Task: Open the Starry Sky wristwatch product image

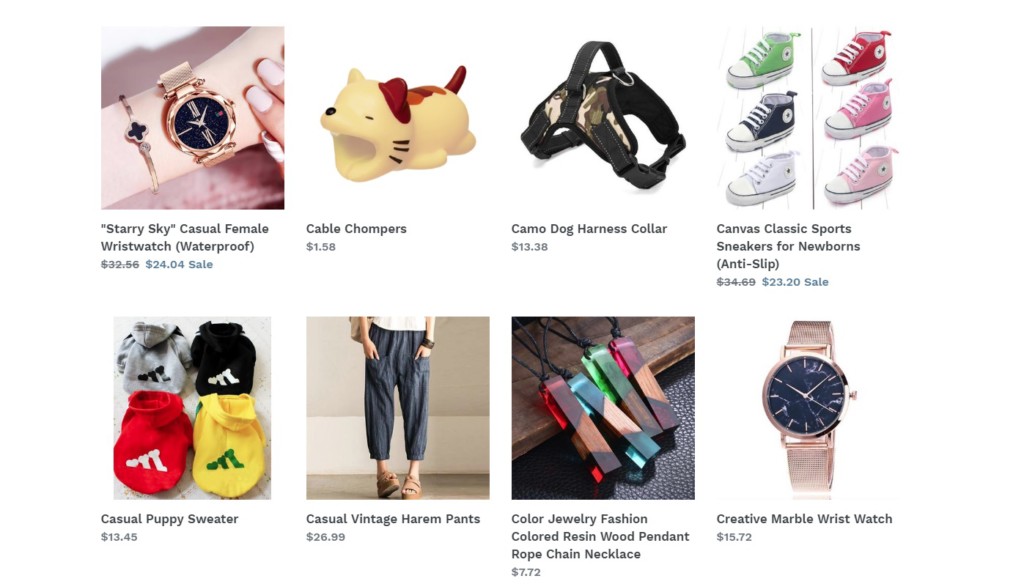Action: pyautogui.click(x=193, y=118)
